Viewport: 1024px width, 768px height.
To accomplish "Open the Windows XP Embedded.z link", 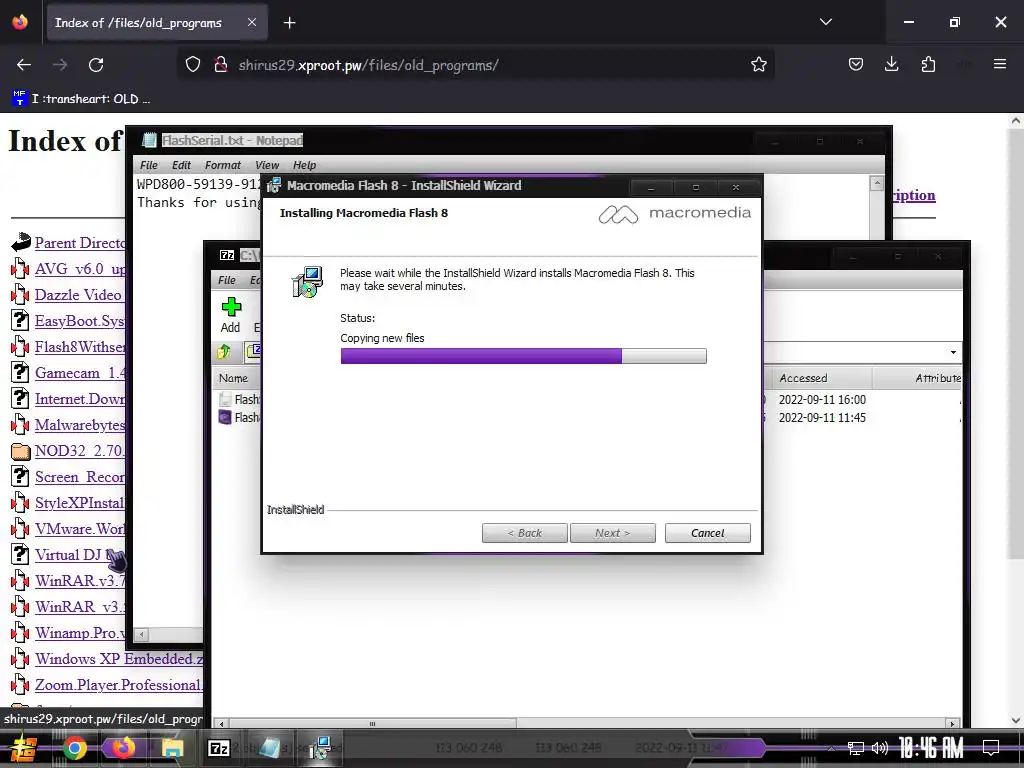I will (118, 659).
